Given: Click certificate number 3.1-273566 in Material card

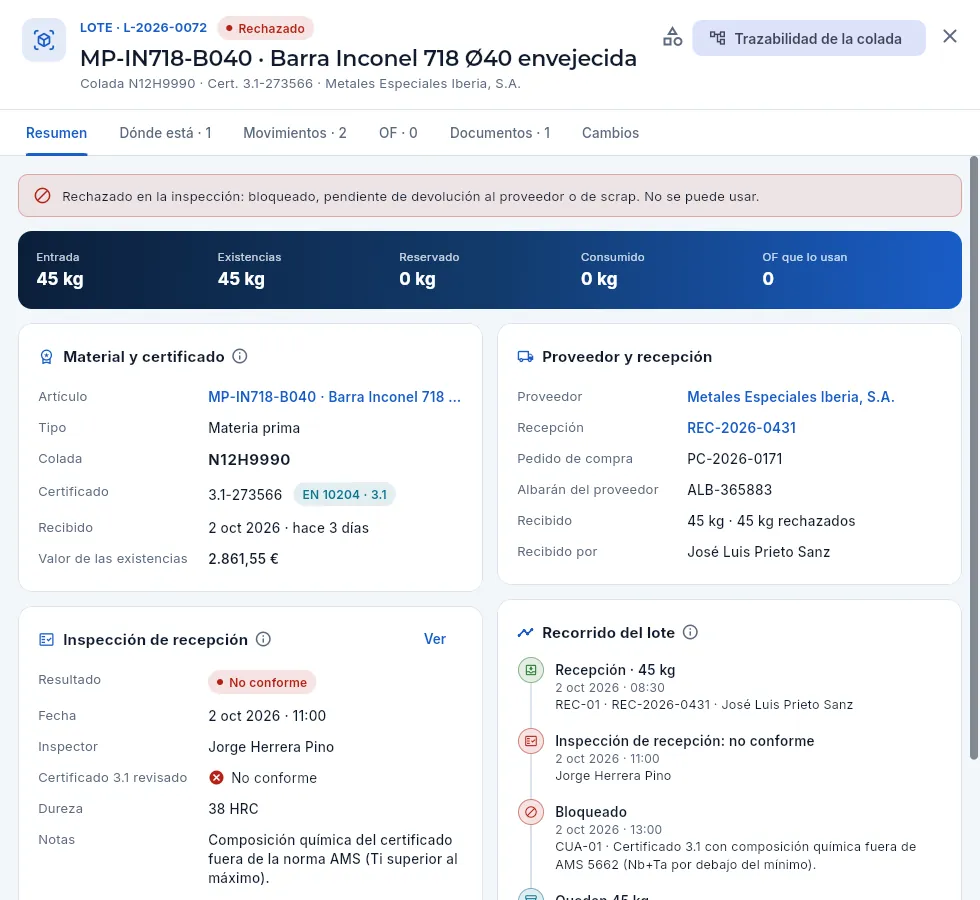Looking at the screenshot, I should [245, 495].
